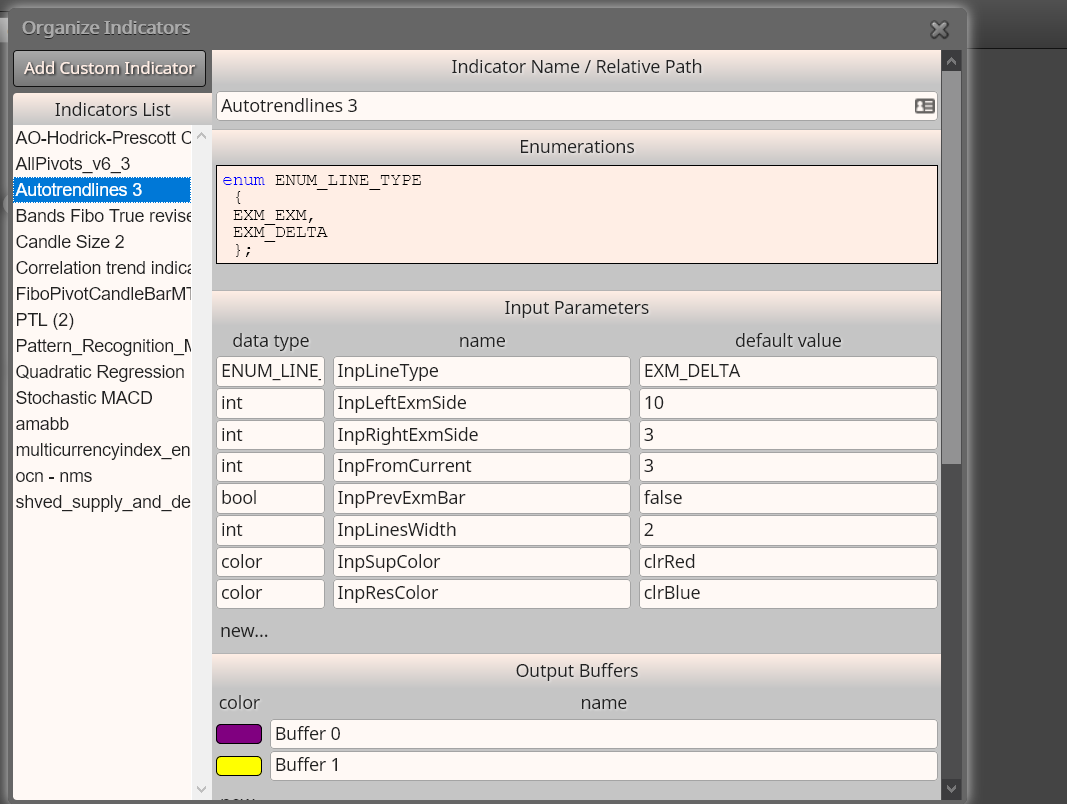Image resolution: width=1067 pixels, height=804 pixels.
Task: Edit the clrRed default value
Action: tap(788, 562)
